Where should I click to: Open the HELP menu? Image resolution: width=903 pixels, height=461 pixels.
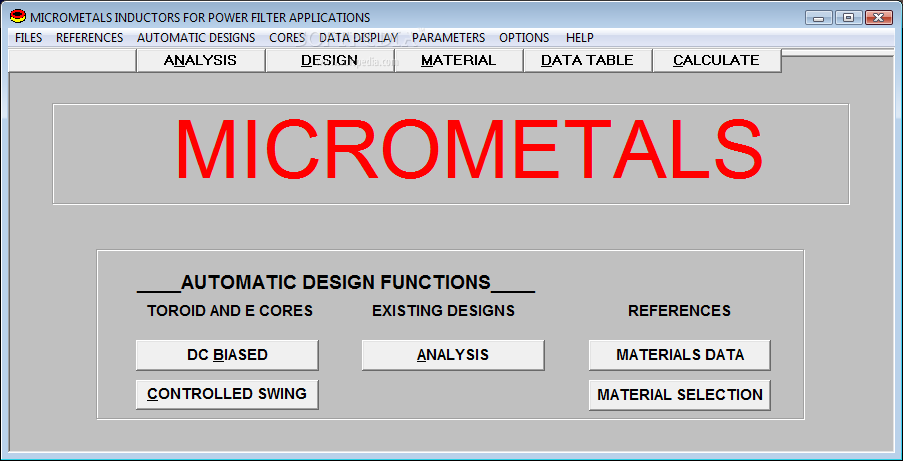pyautogui.click(x=579, y=38)
